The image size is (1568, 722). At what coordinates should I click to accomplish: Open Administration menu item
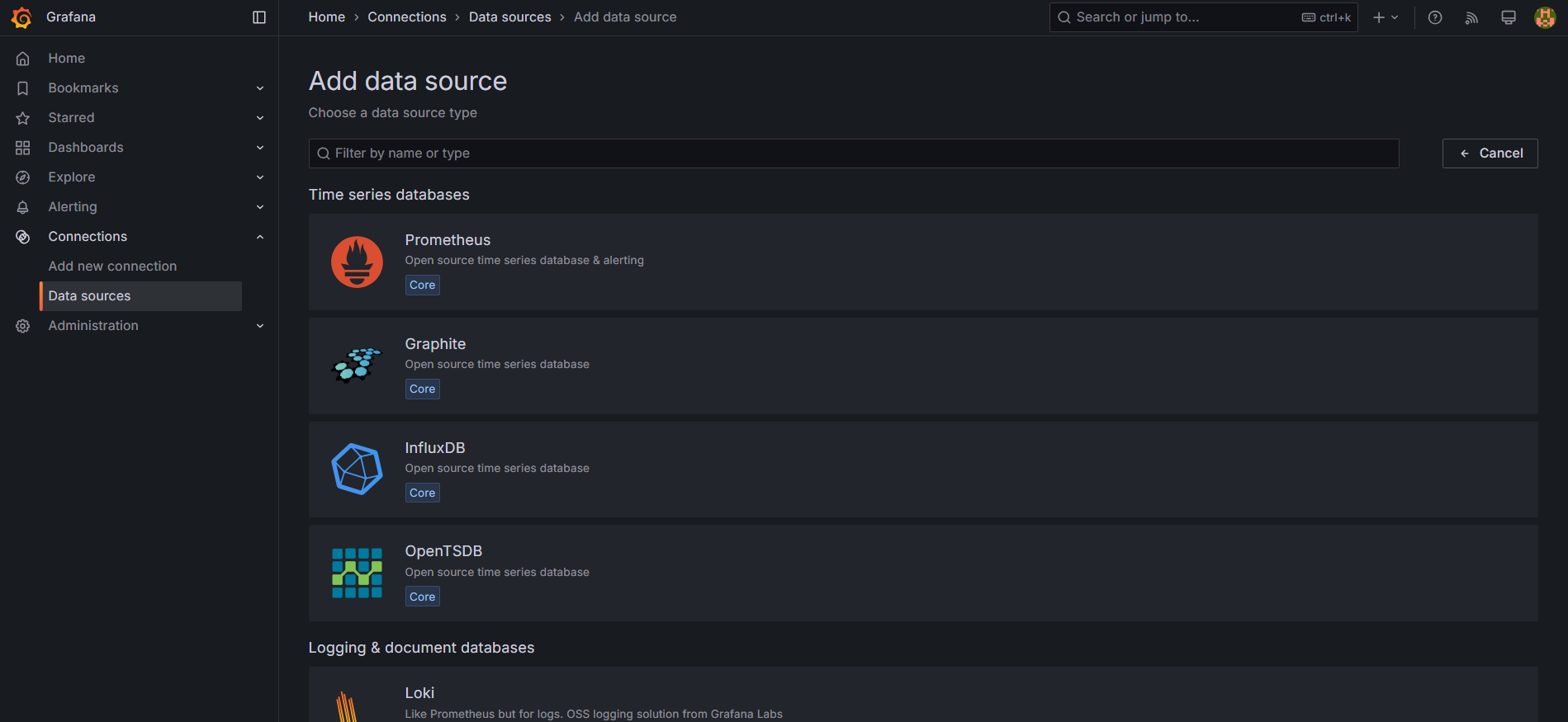[93, 326]
